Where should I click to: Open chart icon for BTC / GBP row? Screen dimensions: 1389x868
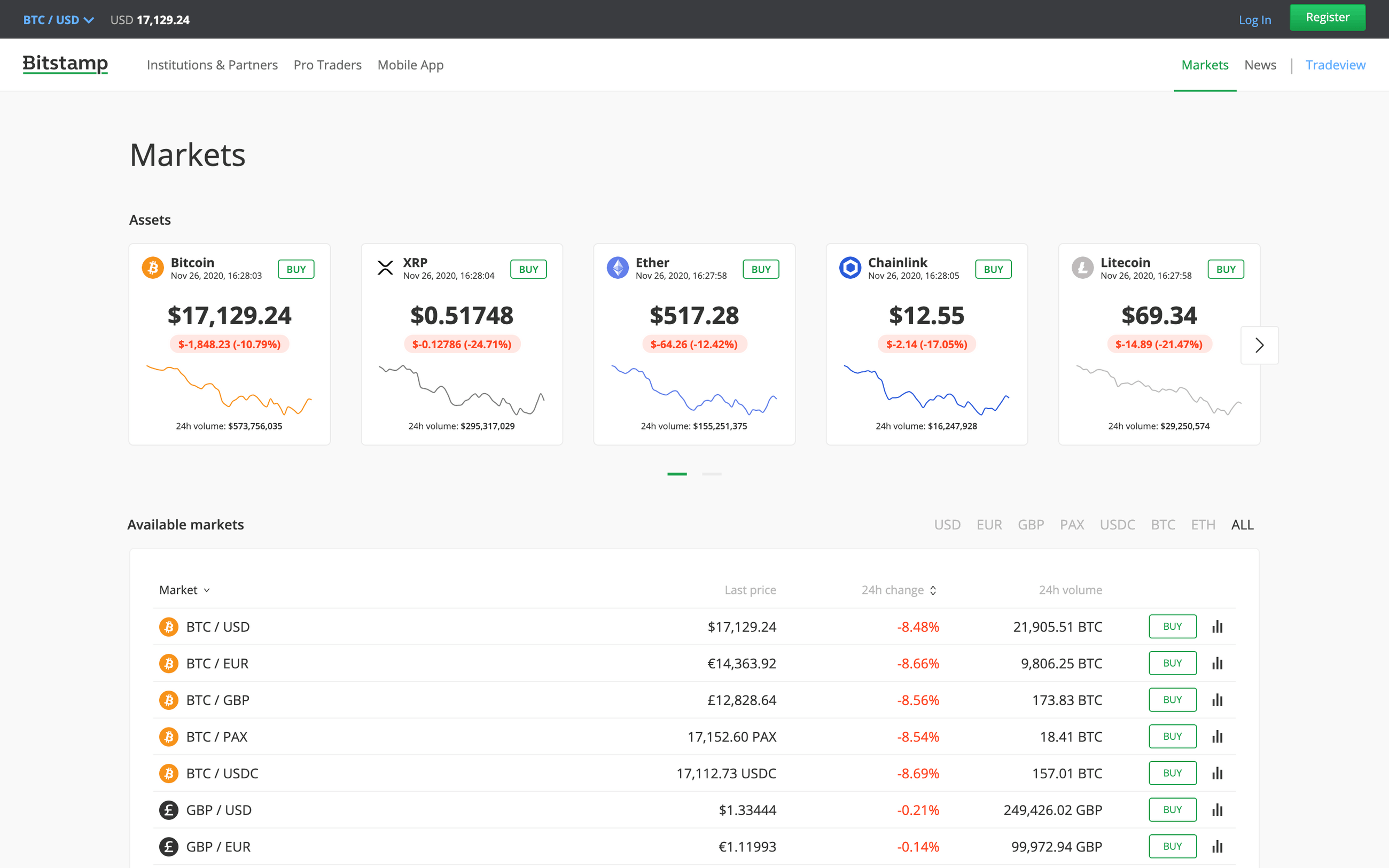[1217, 700]
